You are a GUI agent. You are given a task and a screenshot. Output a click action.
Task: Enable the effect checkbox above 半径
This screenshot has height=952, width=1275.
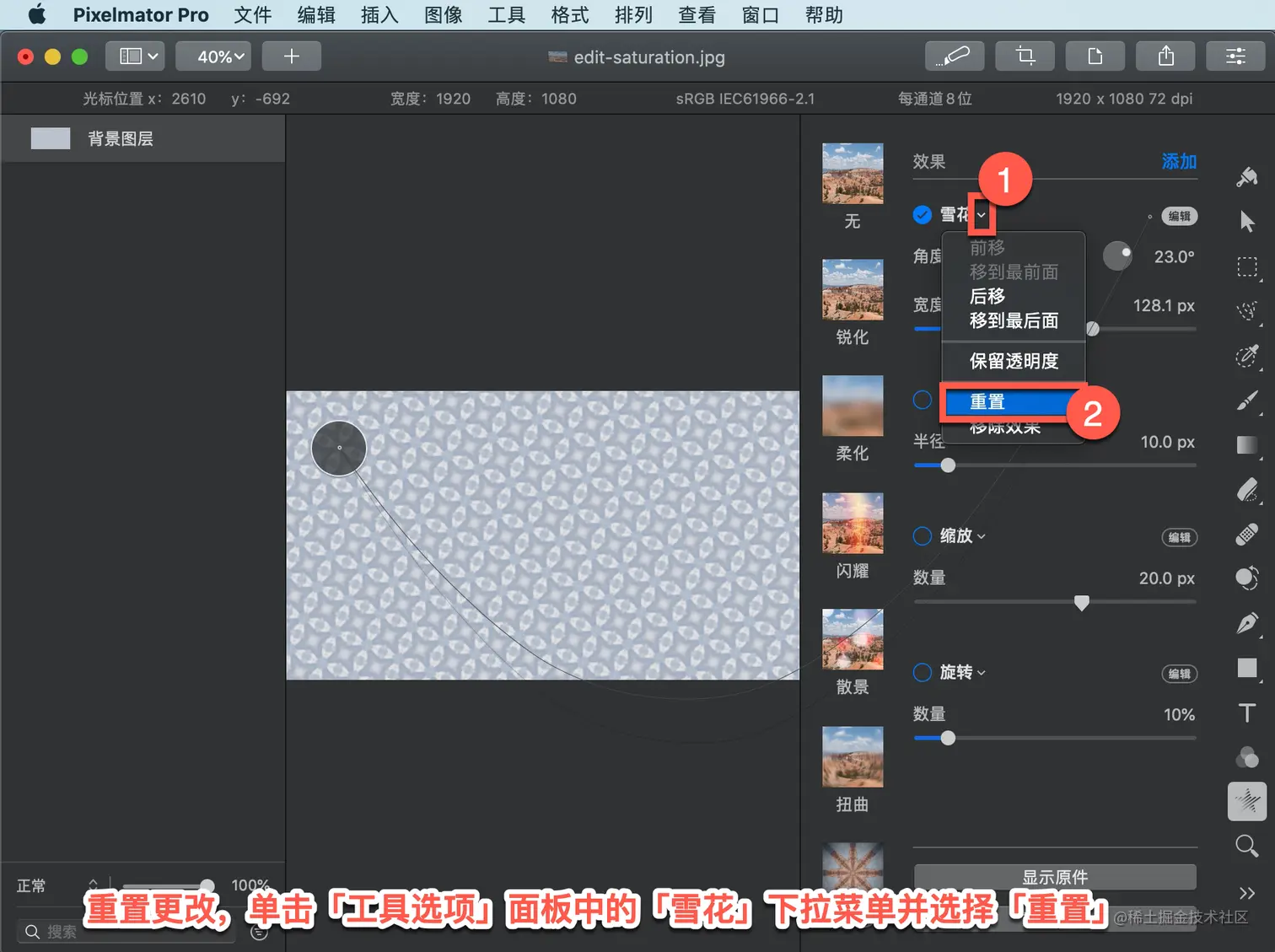923,400
